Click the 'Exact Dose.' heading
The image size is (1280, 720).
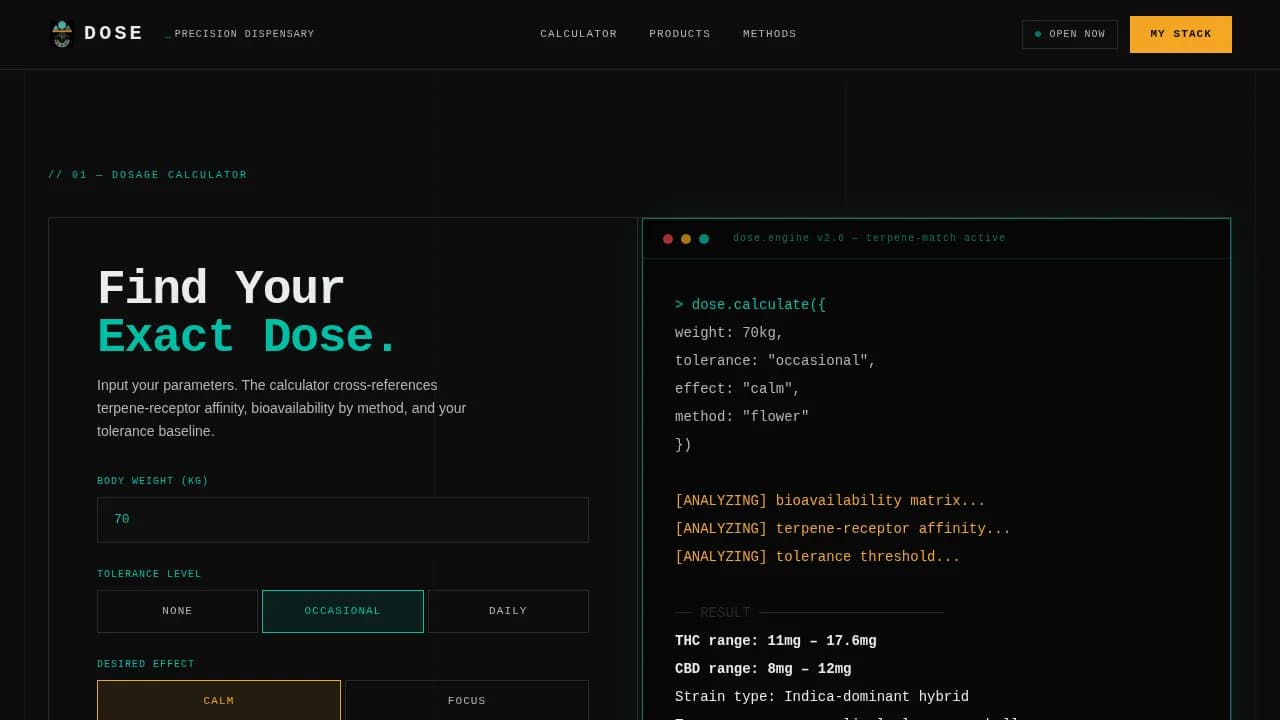pyautogui.click(x=248, y=337)
